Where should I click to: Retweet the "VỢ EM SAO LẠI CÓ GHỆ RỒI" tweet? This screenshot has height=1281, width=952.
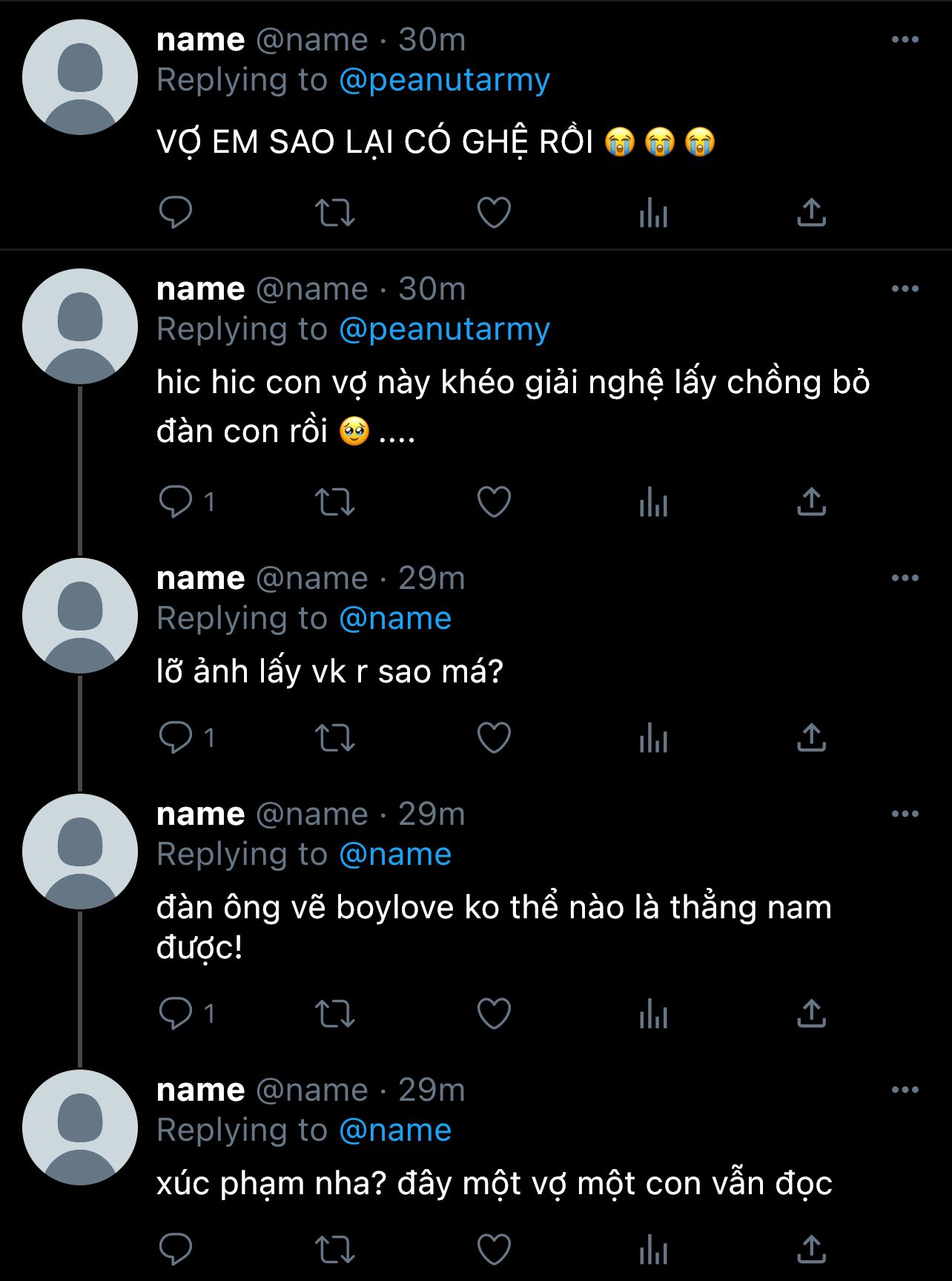click(x=335, y=213)
